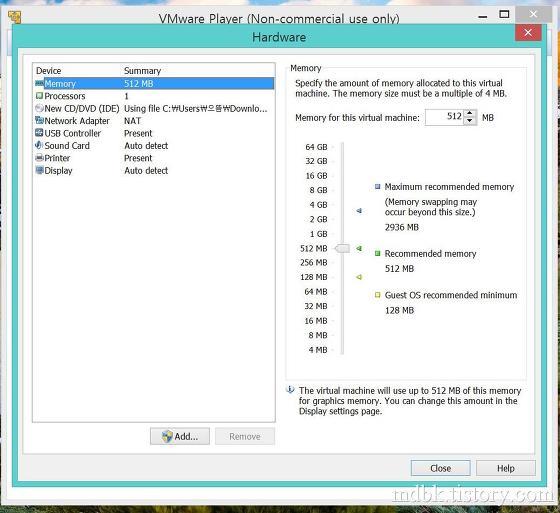This screenshot has height=513, width=560.
Task: Click the '2936 MB' maximum memory value
Action: 402,227
